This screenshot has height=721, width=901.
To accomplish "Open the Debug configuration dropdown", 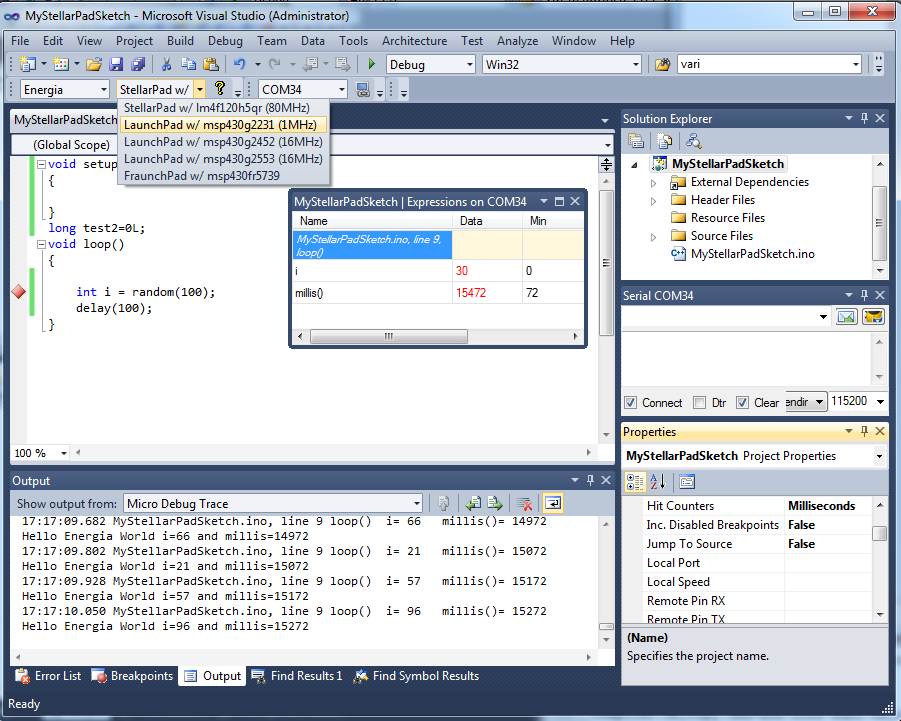I will pos(468,64).
